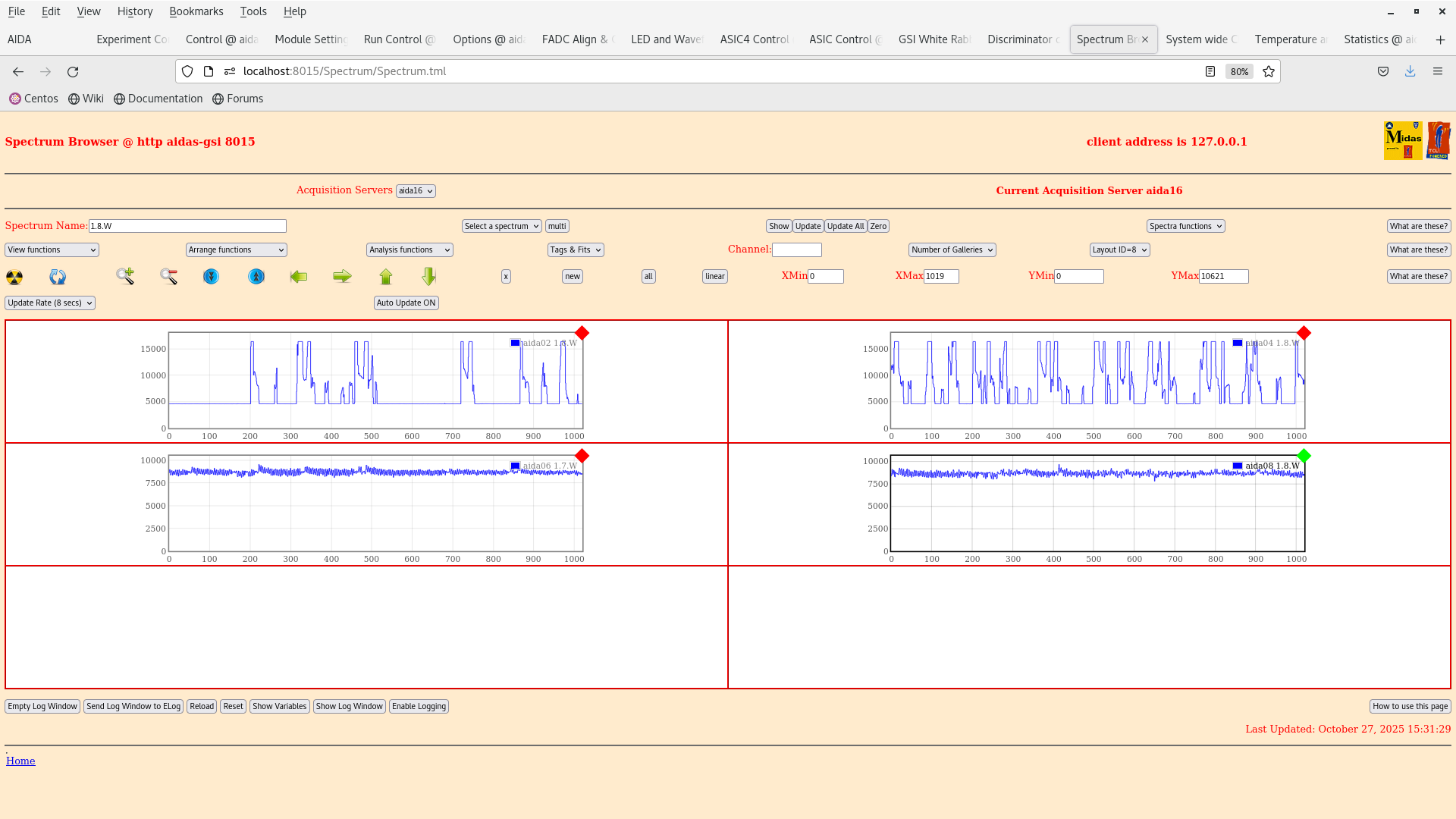The image size is (1456, 819).
Task: Click the blue unzoom-down circle icon
Action: pyautogui.click(x=211, y=277)
